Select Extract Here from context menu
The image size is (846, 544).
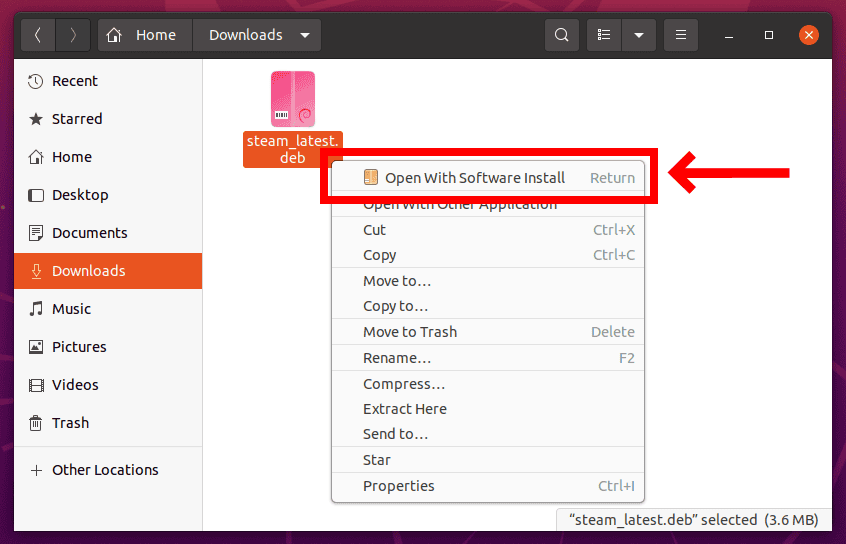(x=405, y=409)
